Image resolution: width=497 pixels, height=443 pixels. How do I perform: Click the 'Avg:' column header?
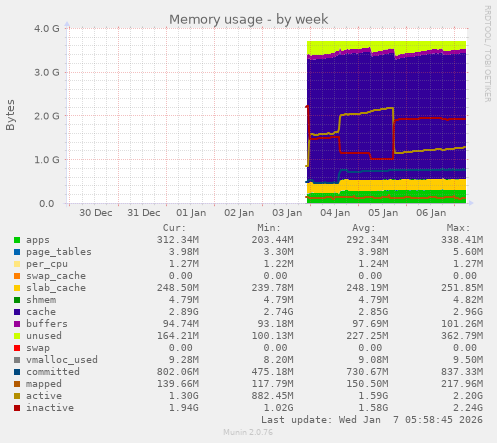(364, 228)
